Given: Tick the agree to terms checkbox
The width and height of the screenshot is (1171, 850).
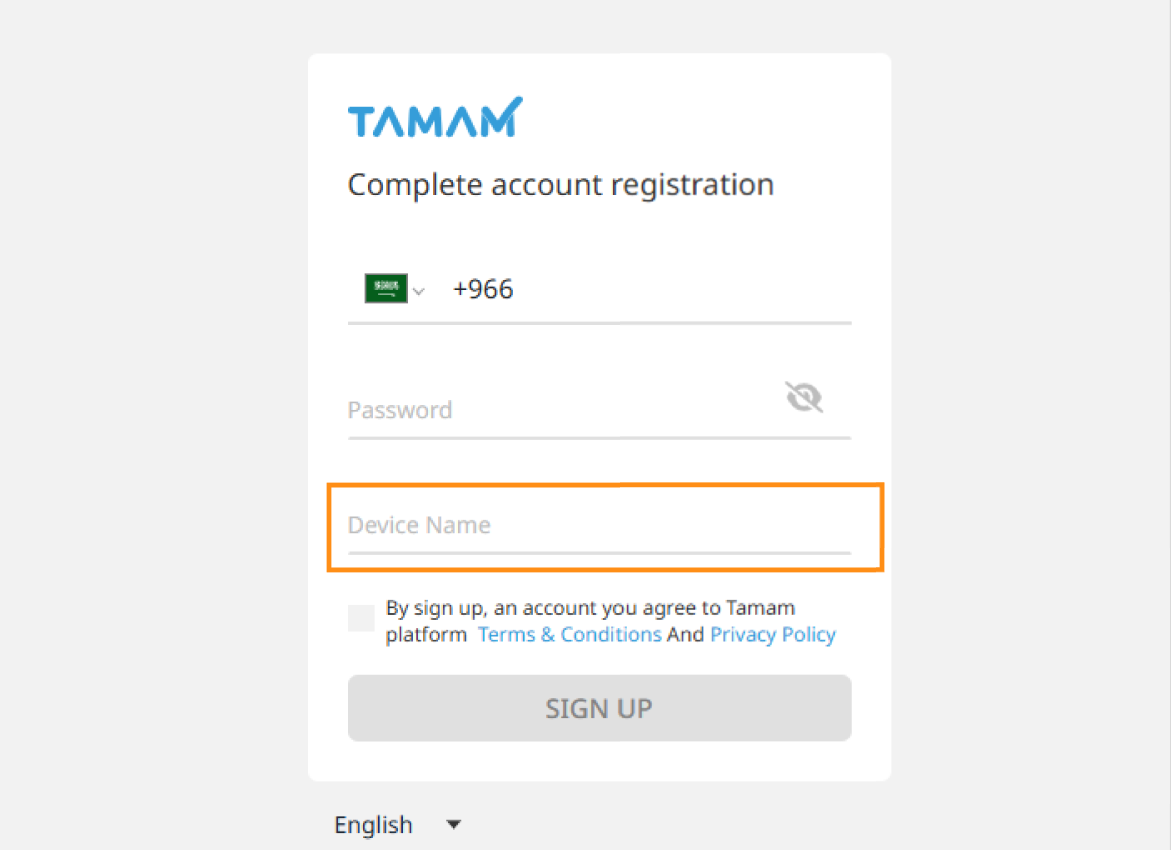Looking at the screenshot, I should pyautogui.click(x=361, y=618).
